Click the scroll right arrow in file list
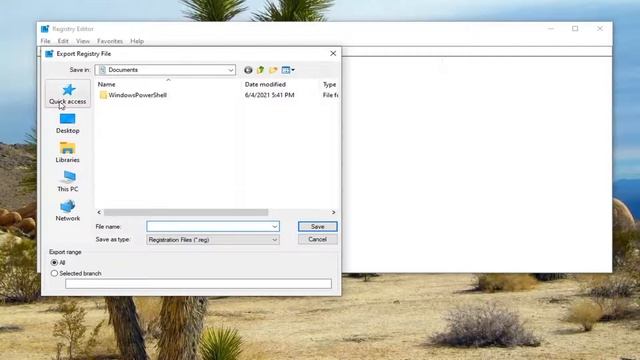This screenshot has height=360, width=640. [x=333, y=212]
